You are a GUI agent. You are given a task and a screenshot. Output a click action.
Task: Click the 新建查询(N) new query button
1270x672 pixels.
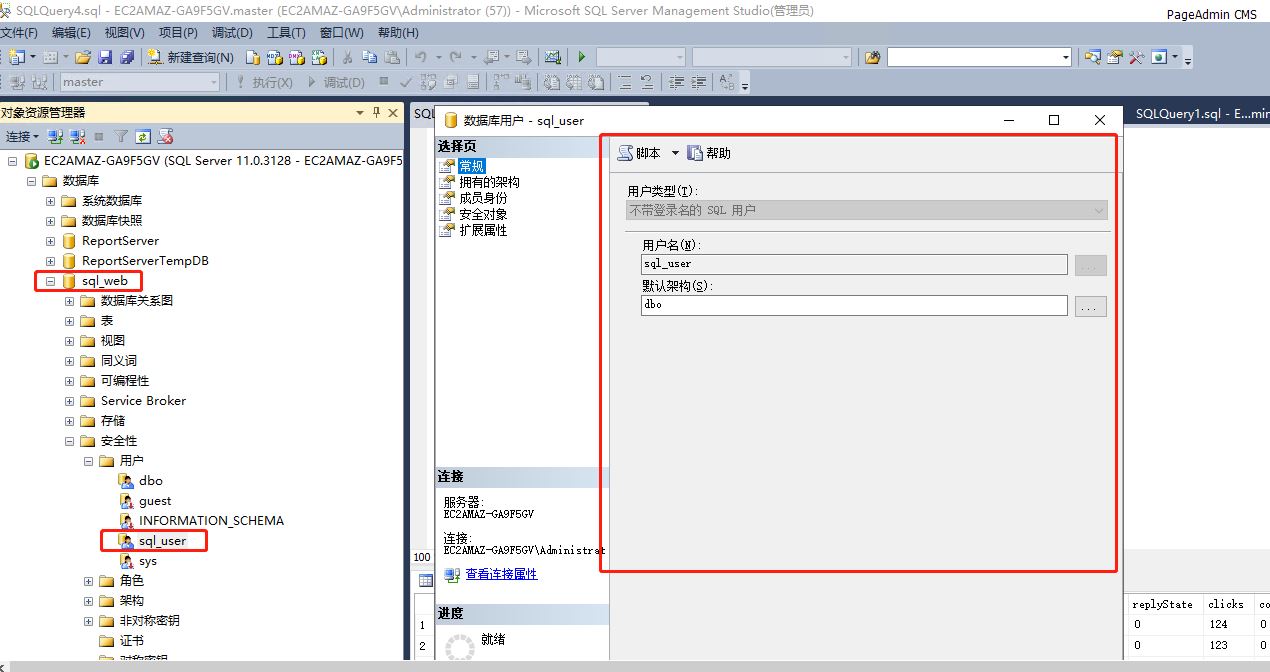(190, 58)
